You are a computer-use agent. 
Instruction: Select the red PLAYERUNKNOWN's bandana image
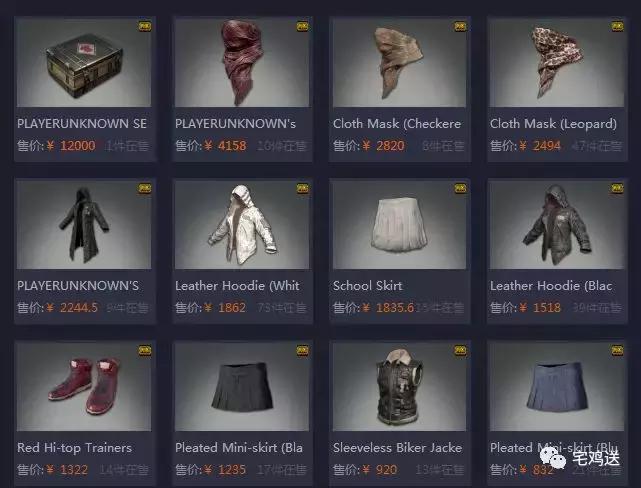(x=242, y=63)
